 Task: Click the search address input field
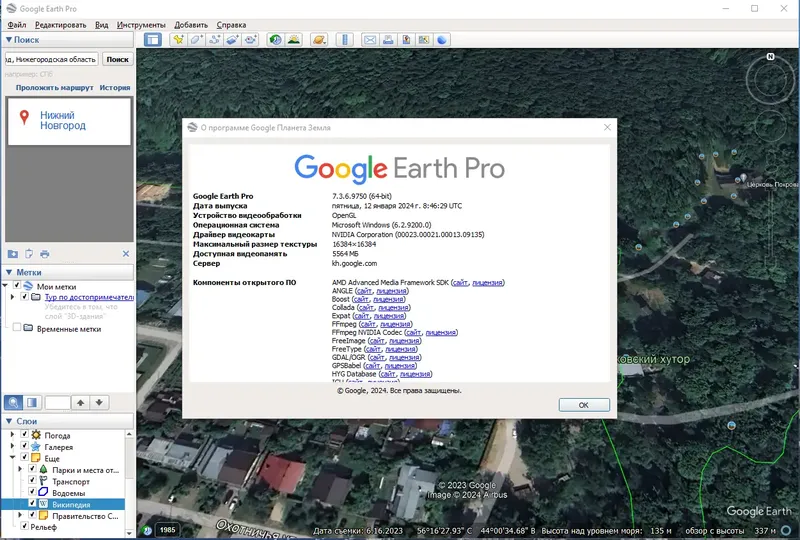pyautogui.click(x=52, y=59)
